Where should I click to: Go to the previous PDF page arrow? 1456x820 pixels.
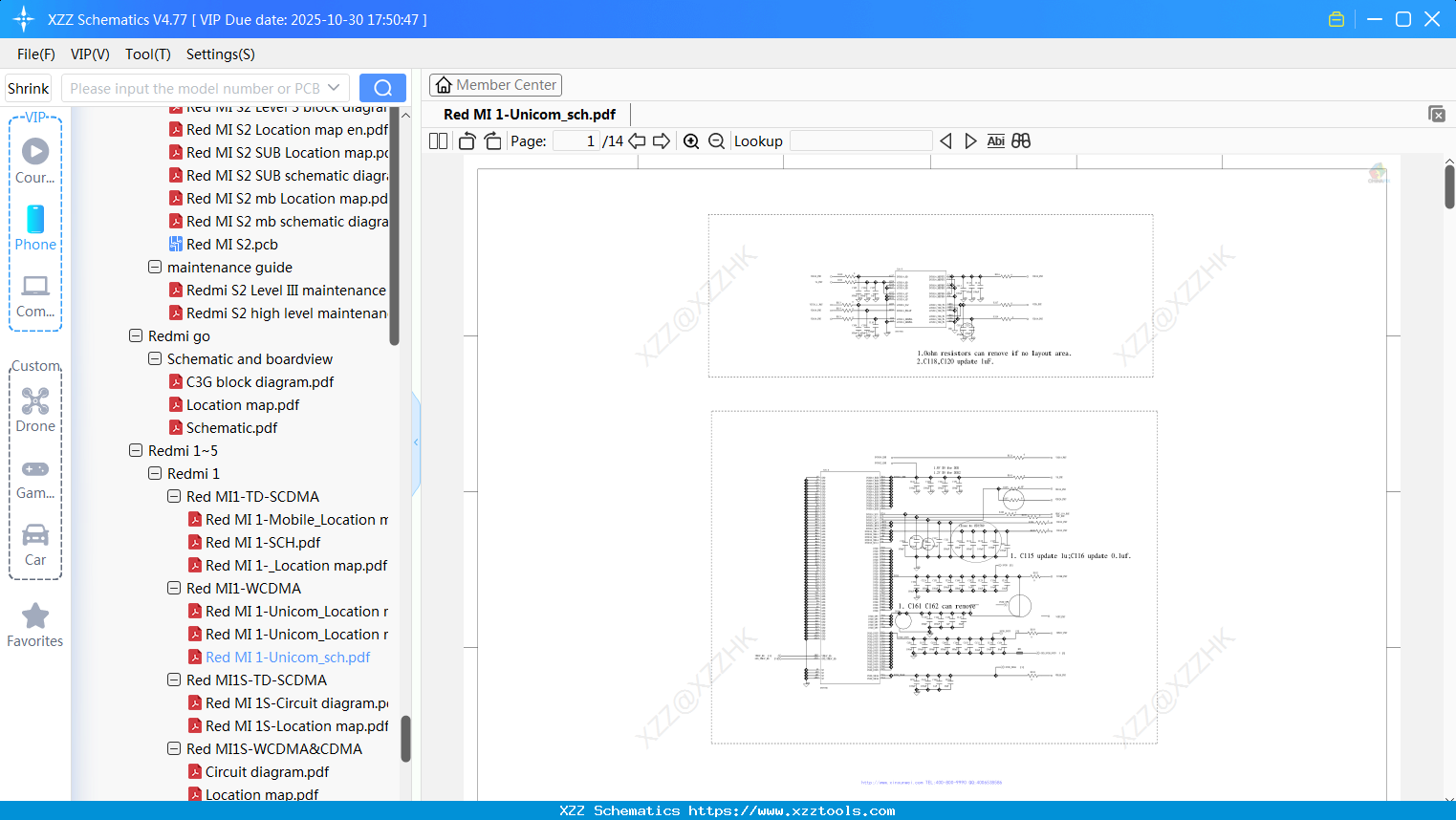pyautogui.click(x=637, y=141)
